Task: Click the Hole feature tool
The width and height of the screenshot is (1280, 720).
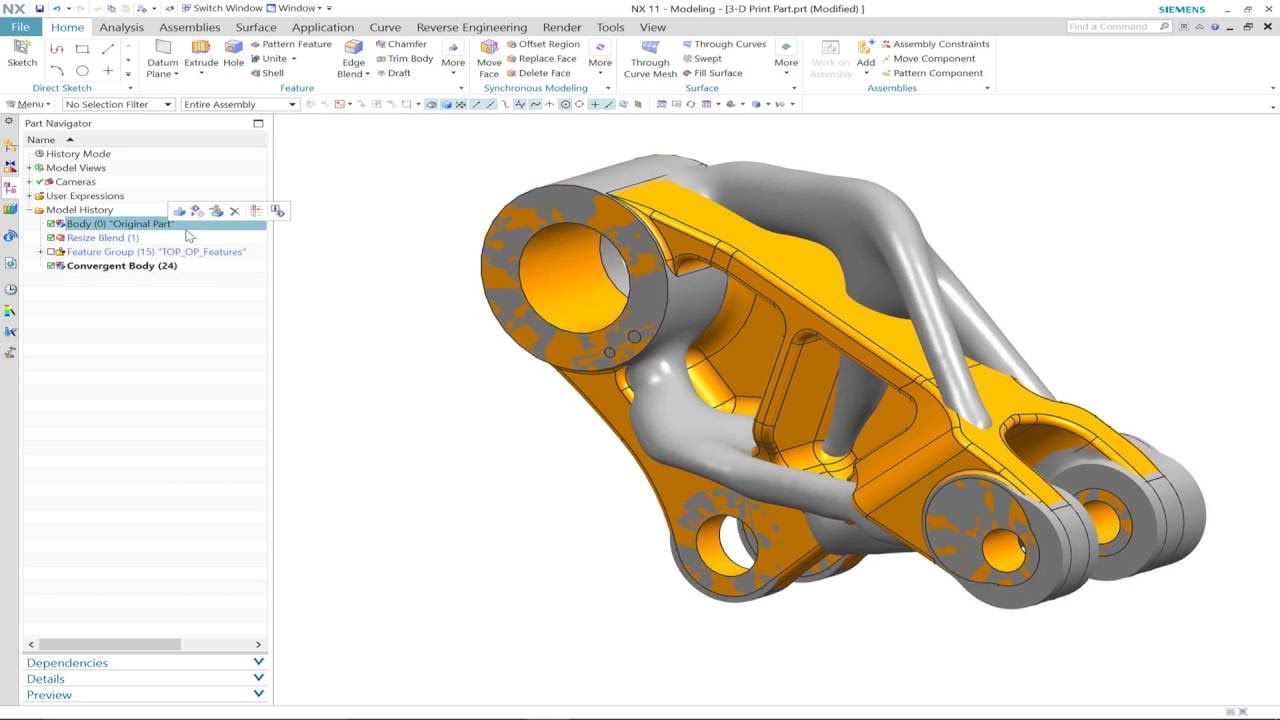Action: 233,54
